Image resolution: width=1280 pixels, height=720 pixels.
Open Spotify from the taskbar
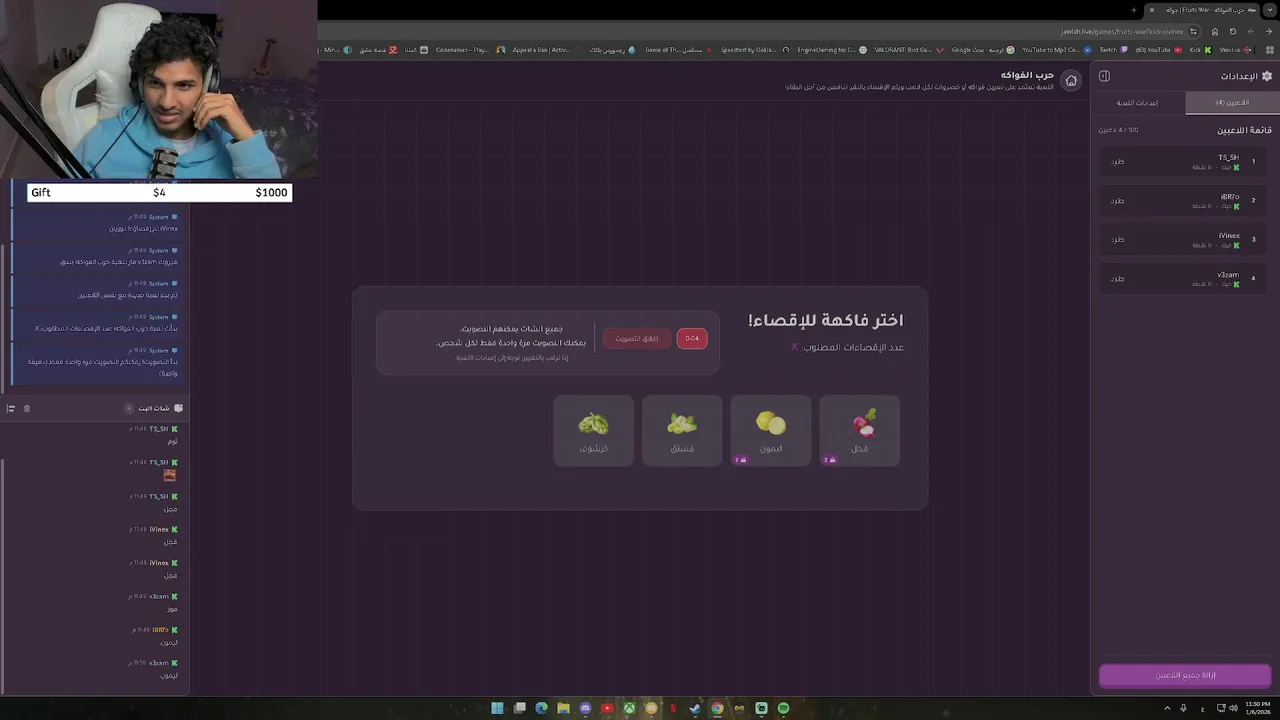click(783, 708)
